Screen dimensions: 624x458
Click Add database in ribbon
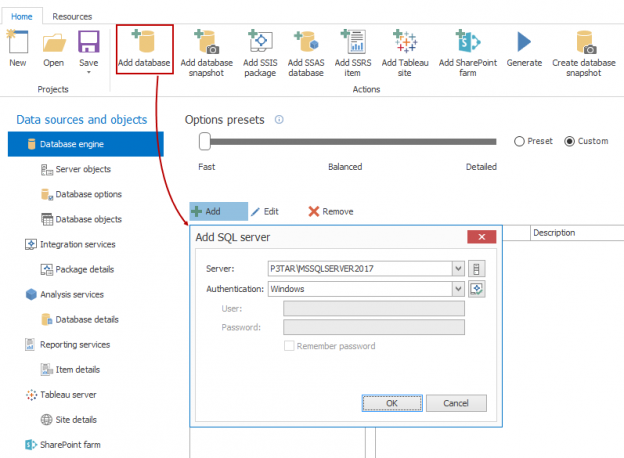[x=144, y=49]
